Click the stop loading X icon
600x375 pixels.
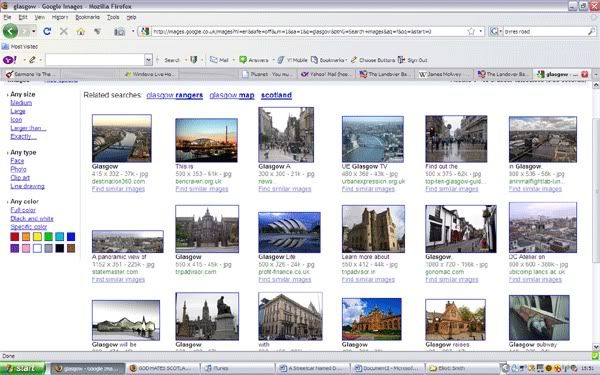pyautogui.click(x=64, y=31)
